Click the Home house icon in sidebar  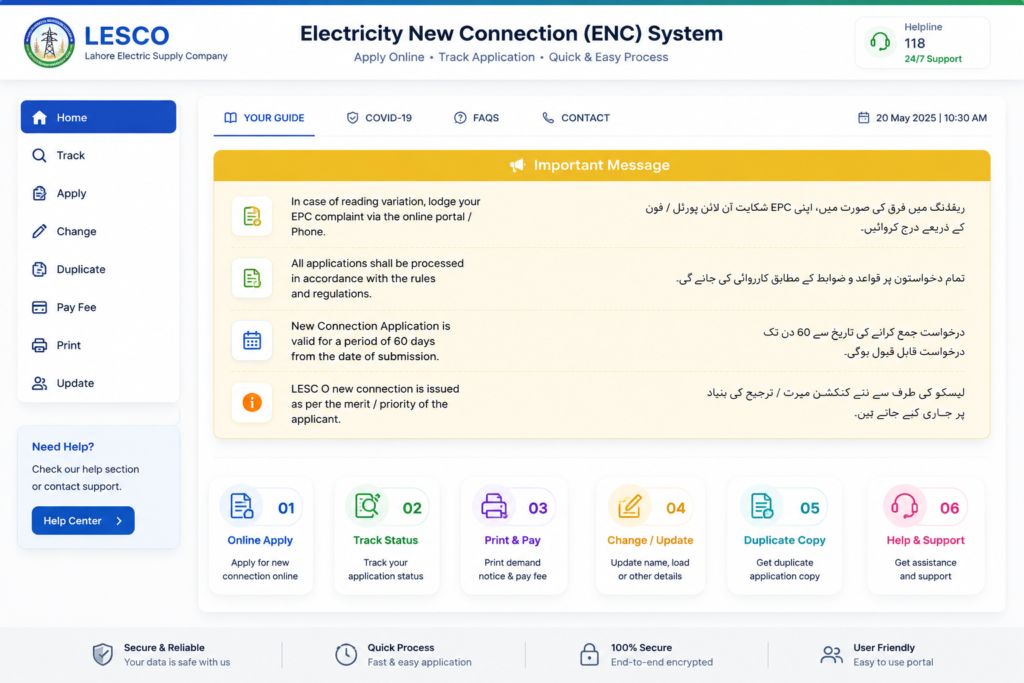(x=39, y=118)
